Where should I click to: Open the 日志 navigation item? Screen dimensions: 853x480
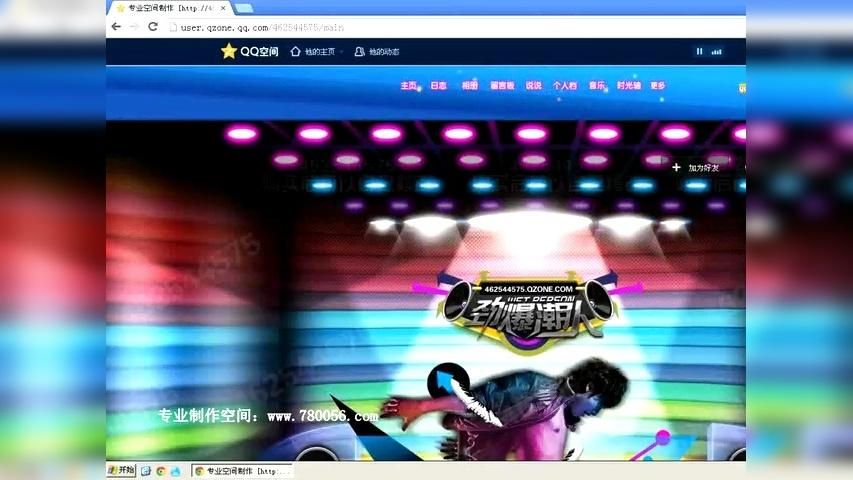438,85
